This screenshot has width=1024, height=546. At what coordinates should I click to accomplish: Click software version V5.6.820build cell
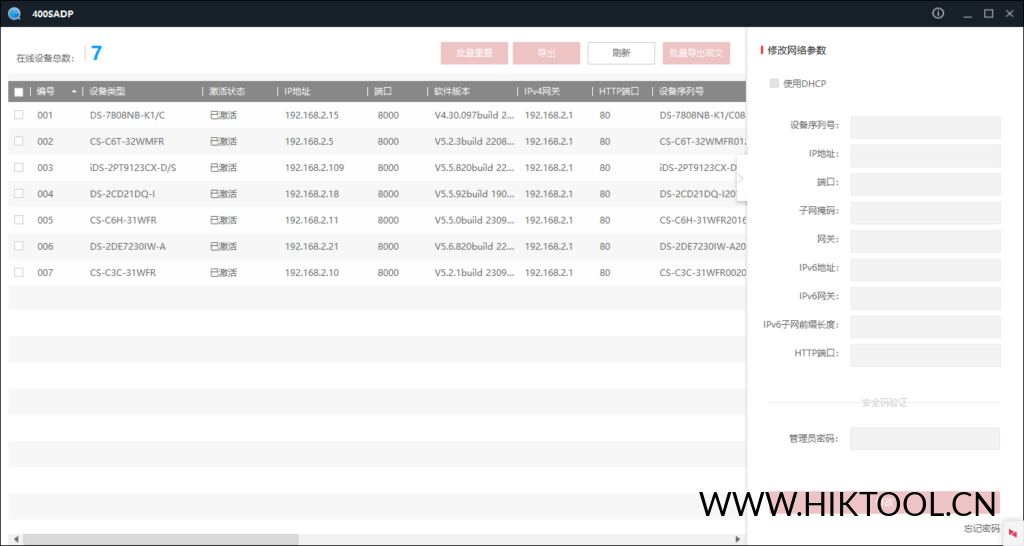474,246
